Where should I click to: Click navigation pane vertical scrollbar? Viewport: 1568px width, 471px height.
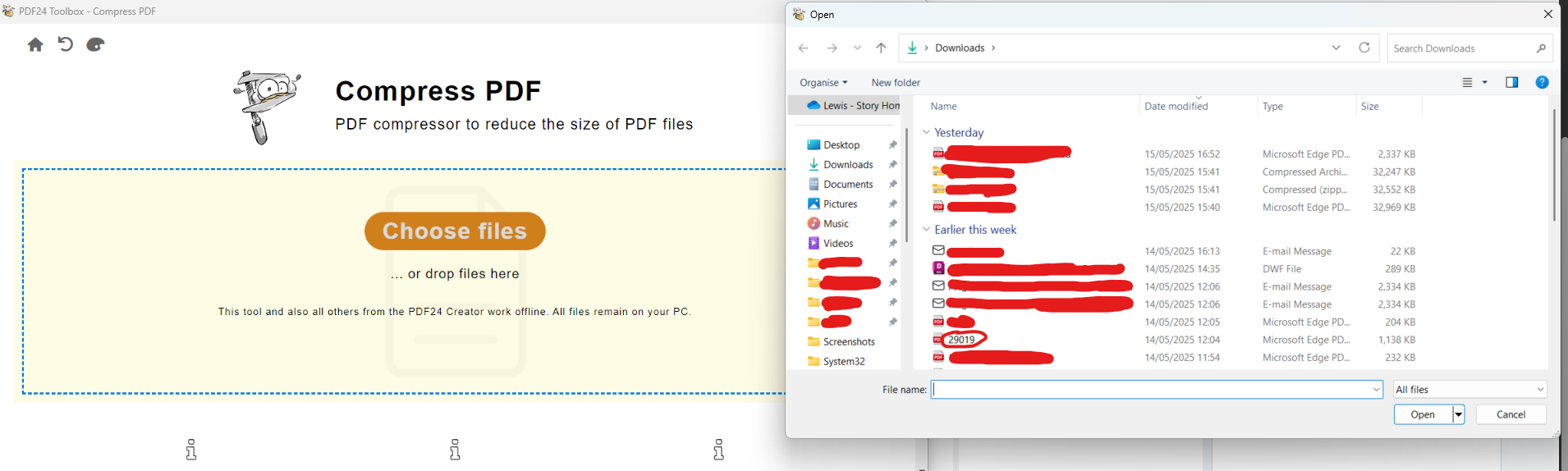906,185
